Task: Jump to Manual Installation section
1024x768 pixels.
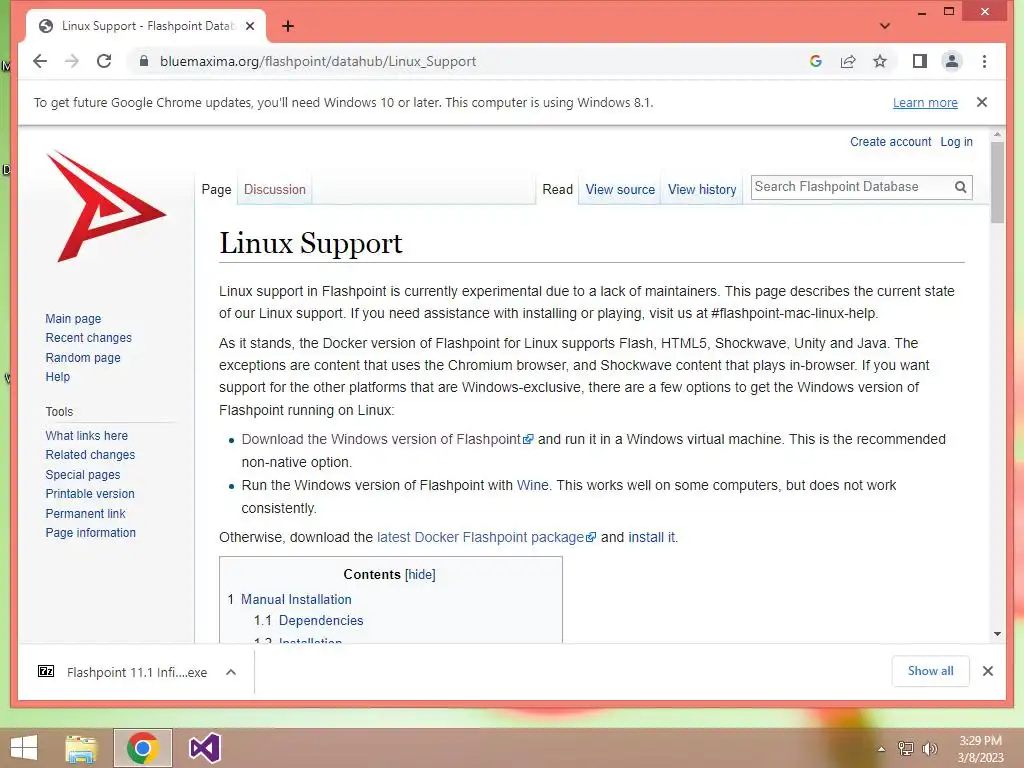Action: (x=296, y=600)
